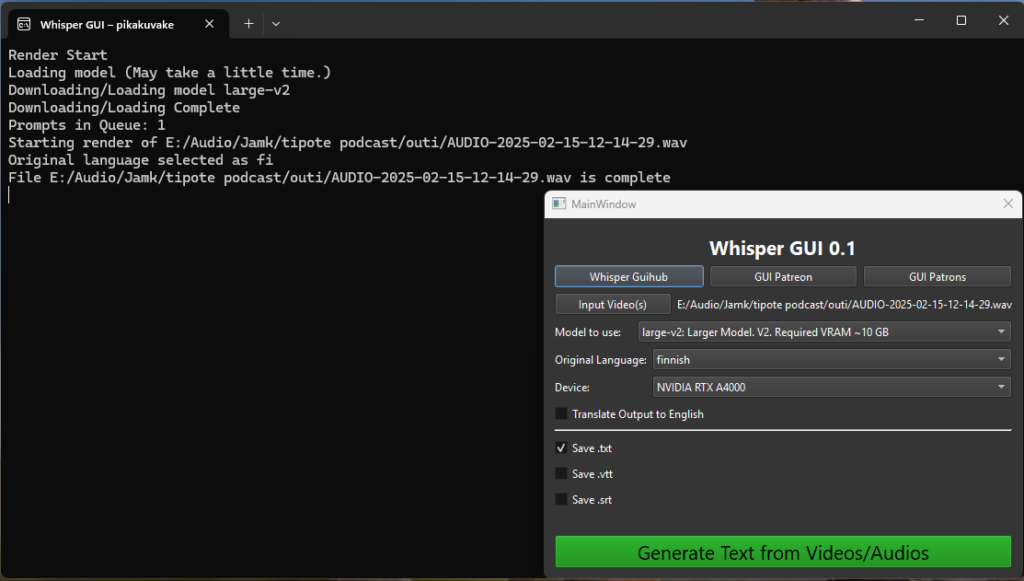Viewport: 1024px width, 581px height.
Task: Minimize the terminal window
Action: click(919, 20)
